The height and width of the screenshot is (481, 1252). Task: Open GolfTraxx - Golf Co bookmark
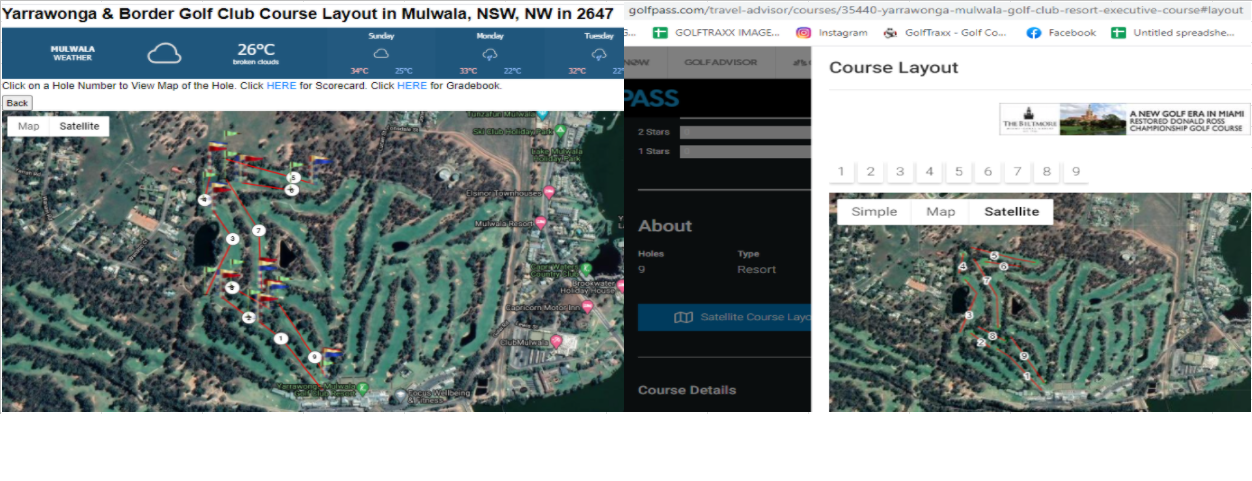tap(947, 32)
